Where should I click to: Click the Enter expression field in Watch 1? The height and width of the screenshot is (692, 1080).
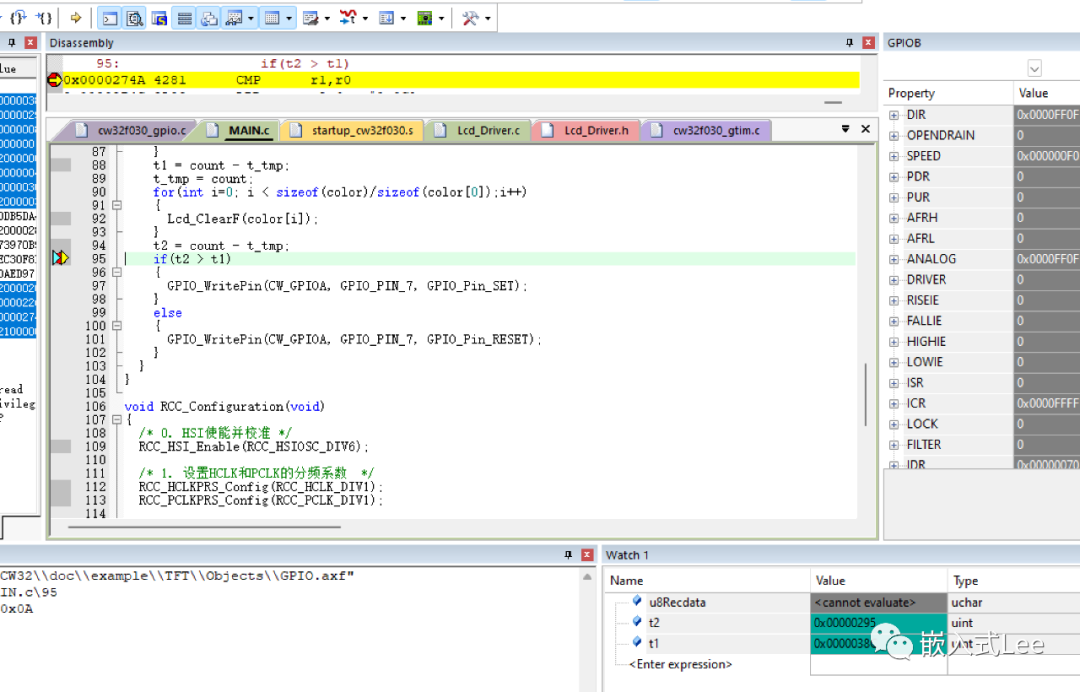[680, 664]
